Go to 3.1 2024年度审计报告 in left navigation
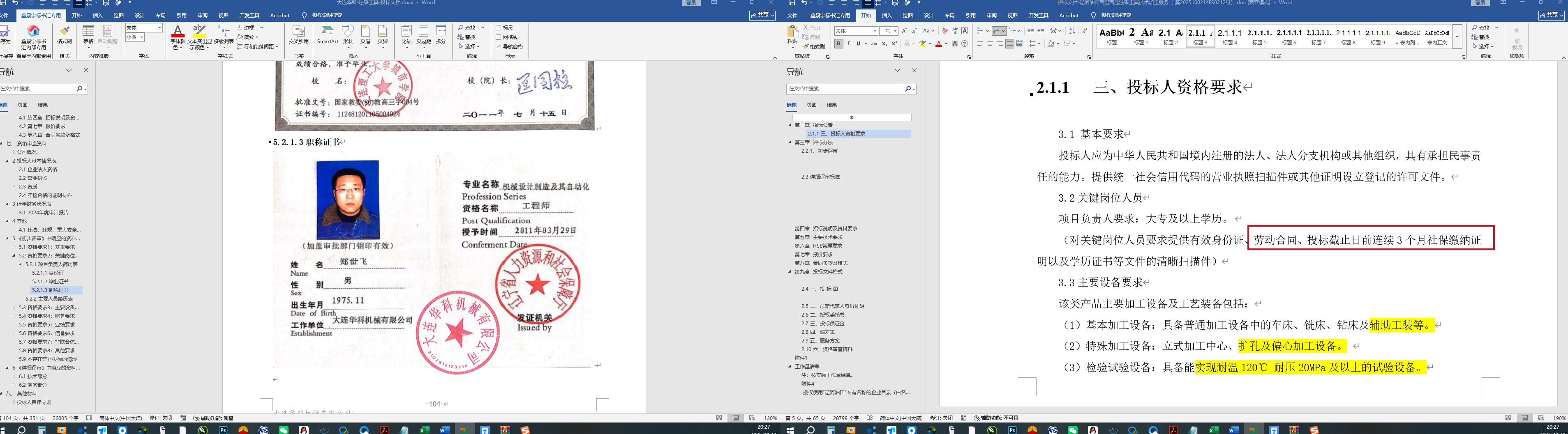Viewport: 1568px width, 434px height. 43,213
